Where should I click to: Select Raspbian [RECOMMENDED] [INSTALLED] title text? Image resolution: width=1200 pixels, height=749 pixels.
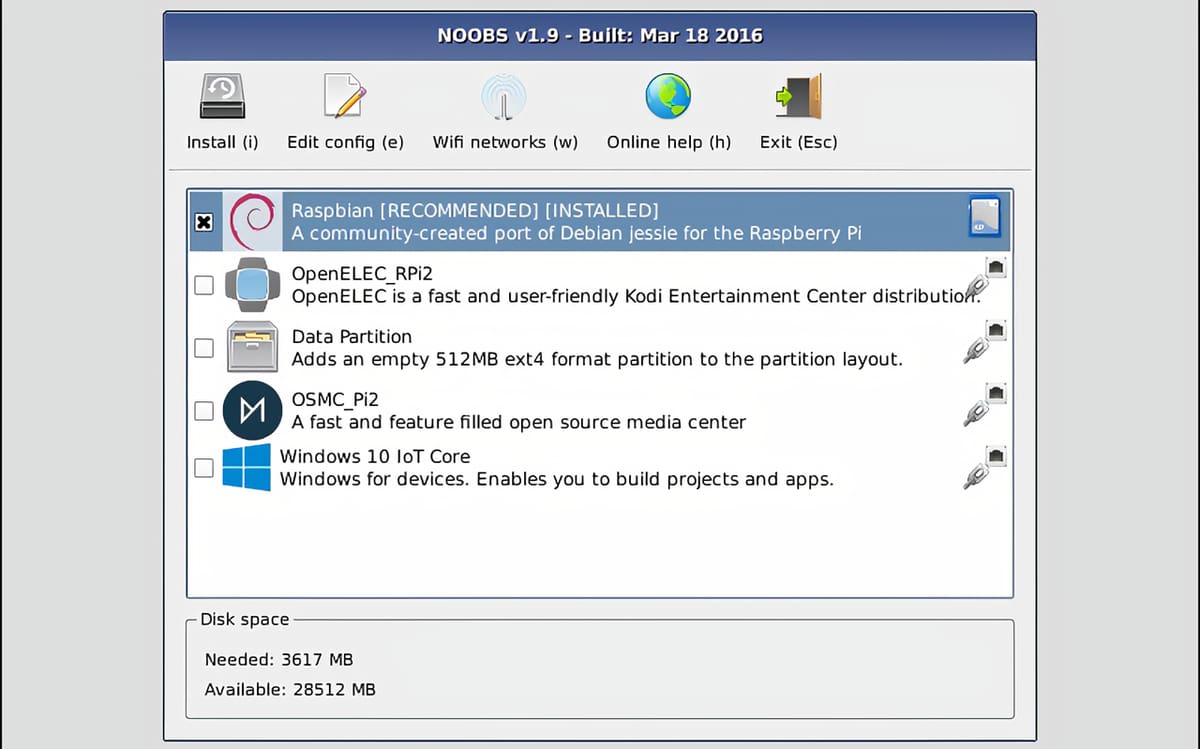pos(475,210)
